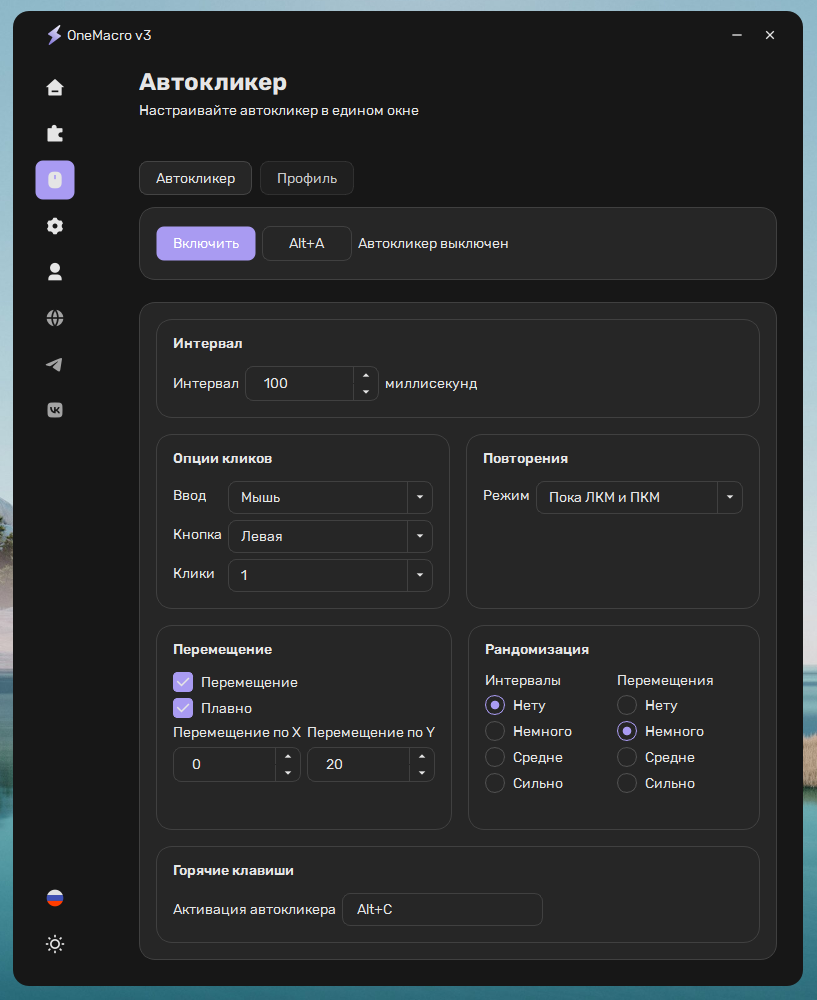
Task: Change language via Russian flag icon
Action: [x=55, y=898]
